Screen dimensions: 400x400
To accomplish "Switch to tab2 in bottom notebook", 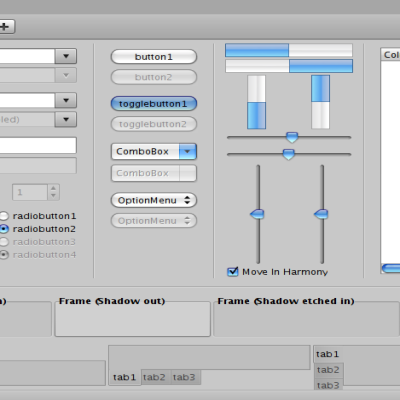I will tap(156, 377).
